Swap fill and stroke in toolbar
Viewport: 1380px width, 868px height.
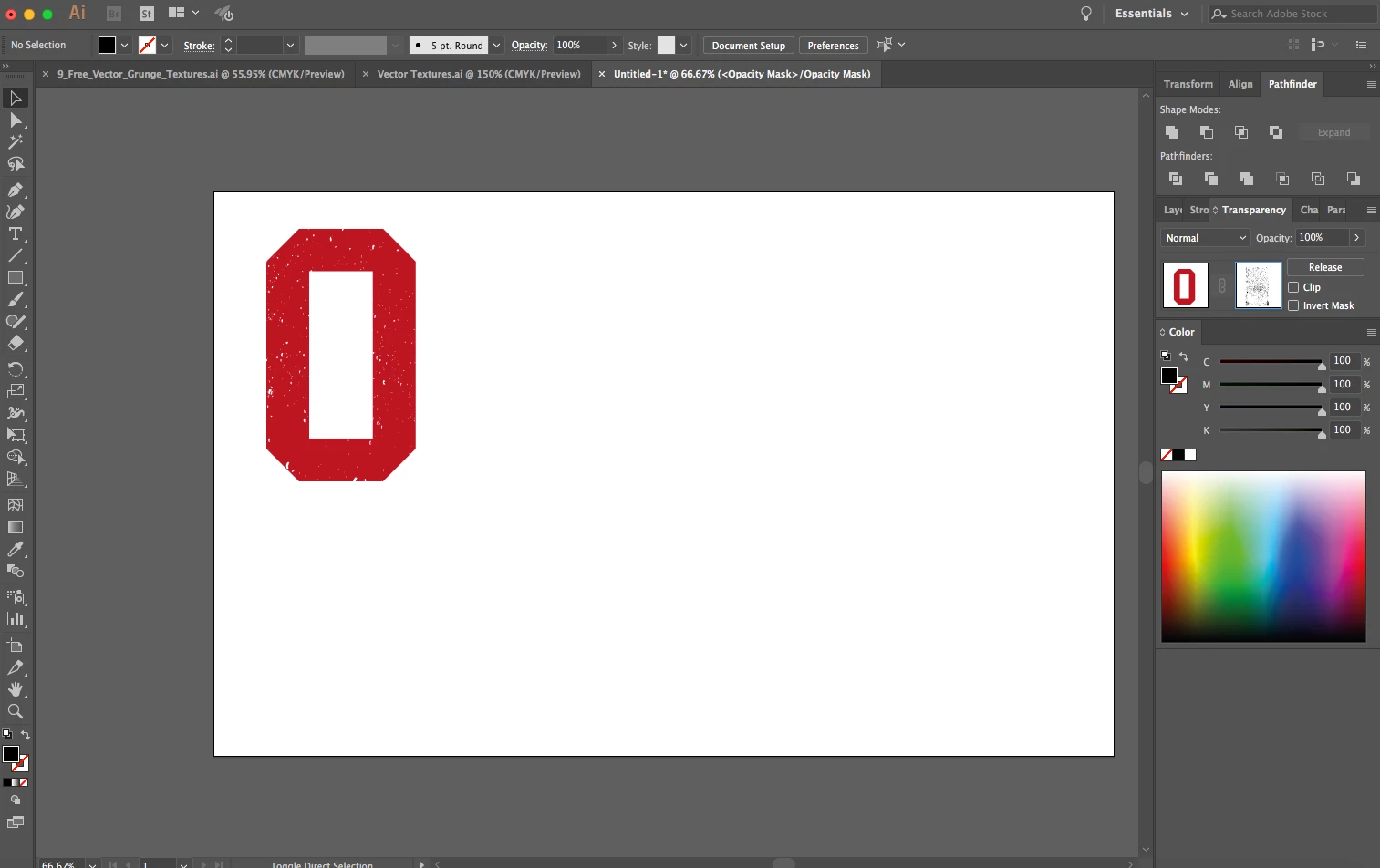(x=26, y=735)
